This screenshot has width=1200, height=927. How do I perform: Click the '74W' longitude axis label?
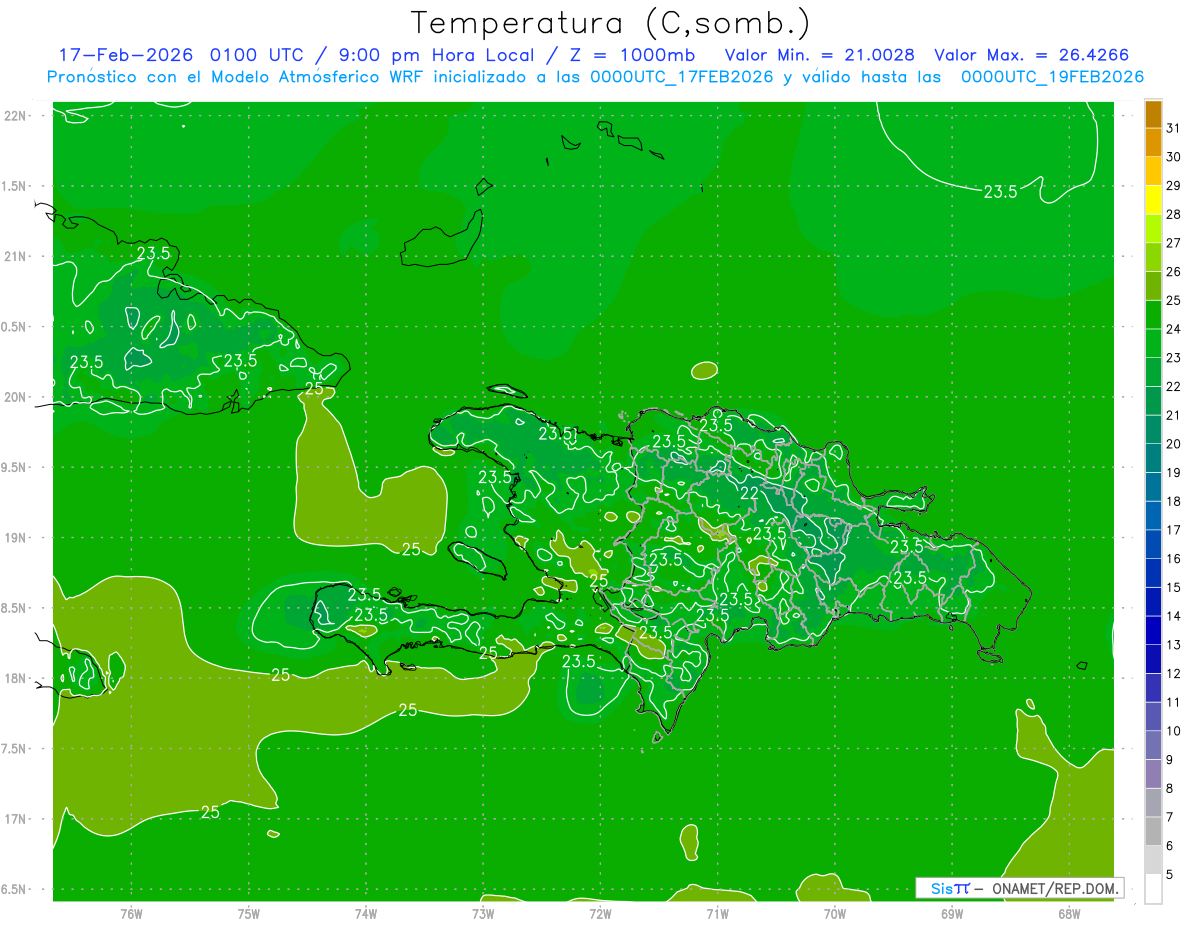click(365, 914)
